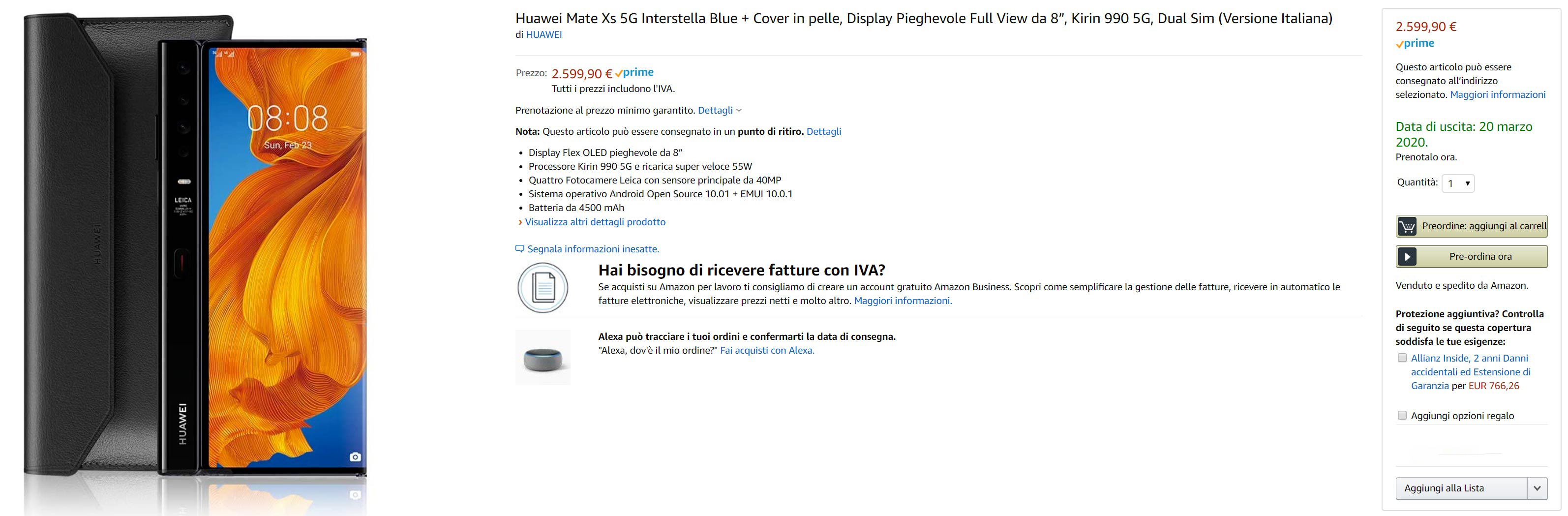Click Maggiori informazioni about Amazon Business
Image resolution: width=1568 pixels, height=516 pixels.
(x=903, y=301)
